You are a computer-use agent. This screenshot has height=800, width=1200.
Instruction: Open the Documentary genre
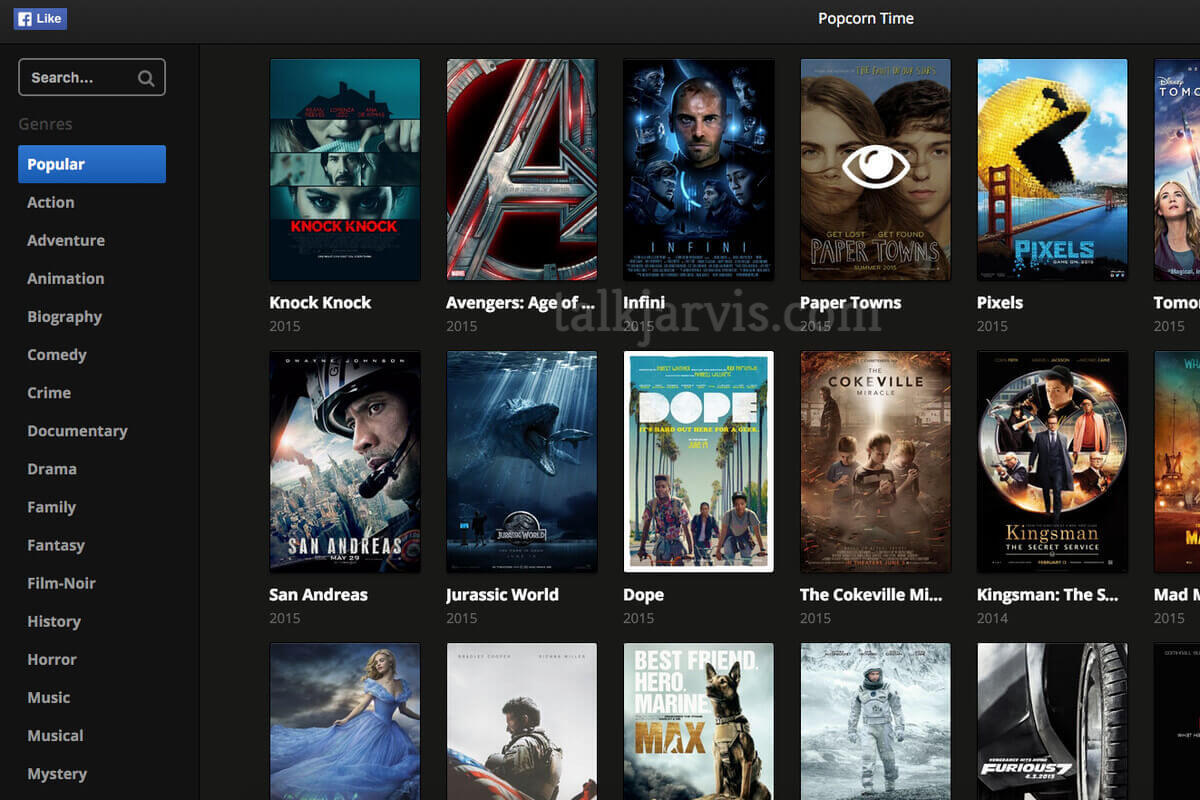(x=77, y=431)
